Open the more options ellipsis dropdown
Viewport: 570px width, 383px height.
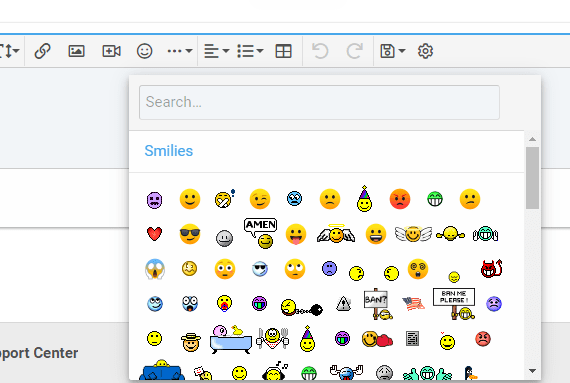(x=180, y=51)
